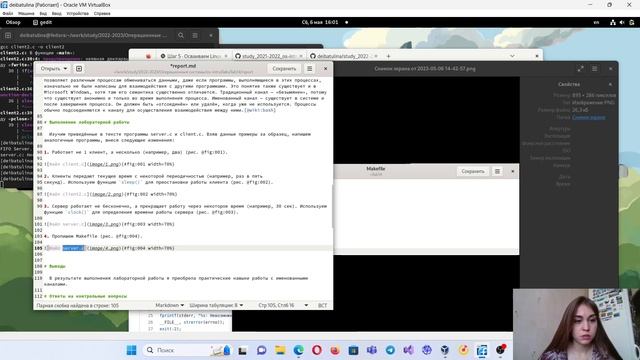Open the Машина menu in VirtualBox

(26, 13)
